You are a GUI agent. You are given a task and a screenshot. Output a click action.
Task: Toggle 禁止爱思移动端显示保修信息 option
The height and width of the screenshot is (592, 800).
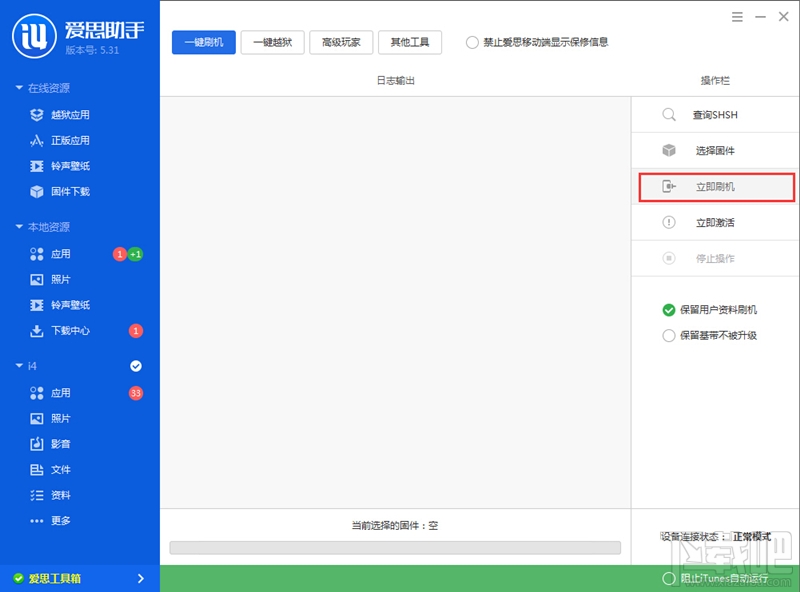click(x=470, y=42)
